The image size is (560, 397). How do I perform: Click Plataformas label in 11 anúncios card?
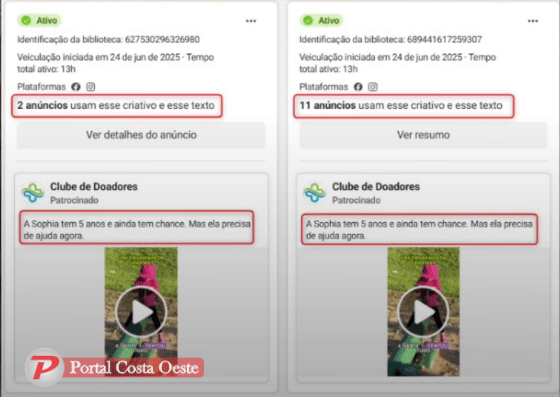[324, 87]
